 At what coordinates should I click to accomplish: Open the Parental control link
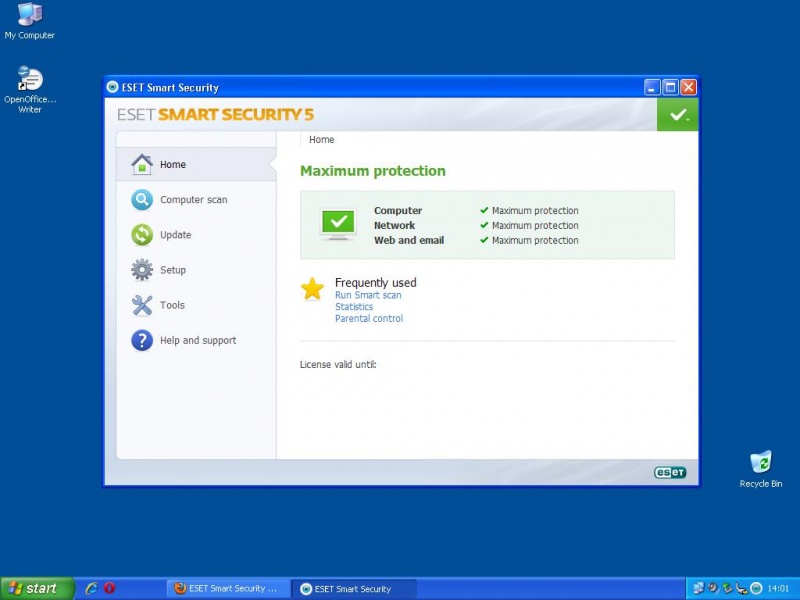(369, 318)
